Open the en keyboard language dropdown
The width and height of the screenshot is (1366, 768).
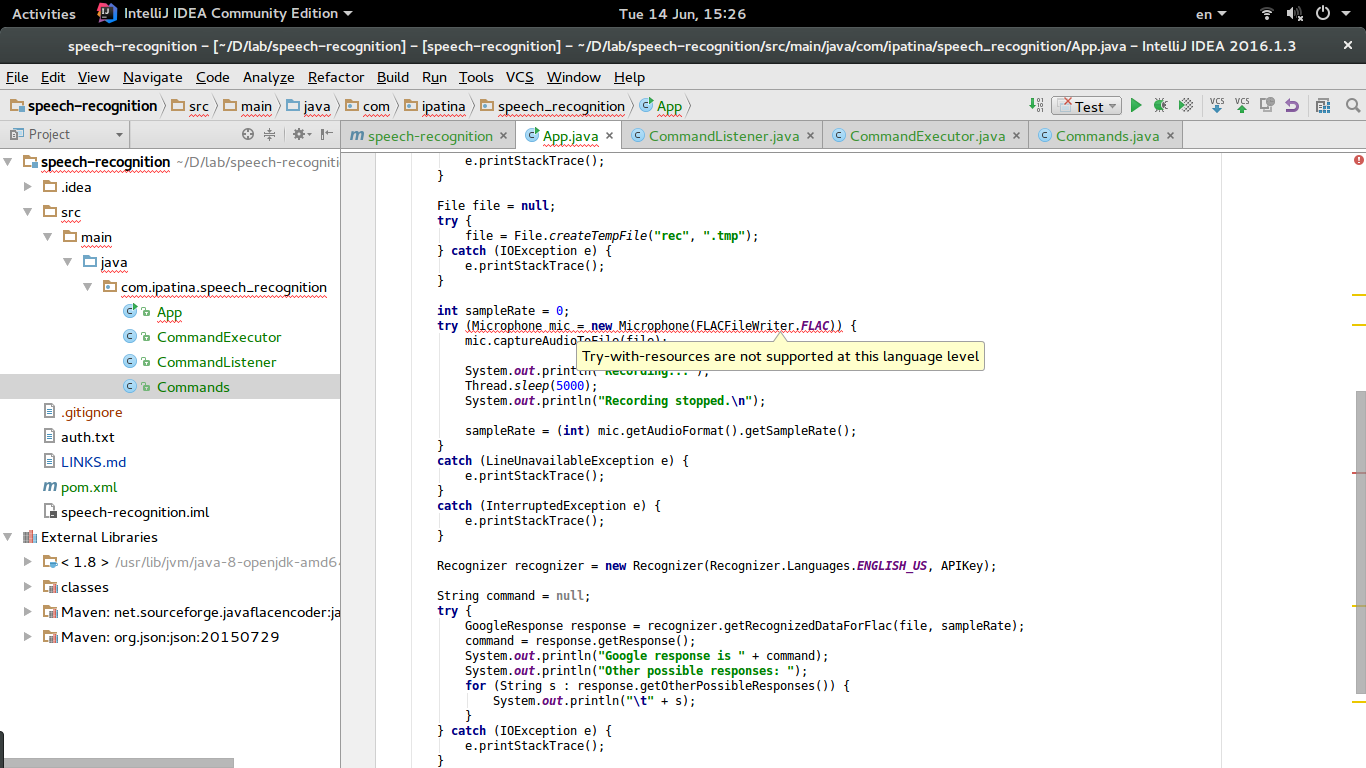[1210, 14]
